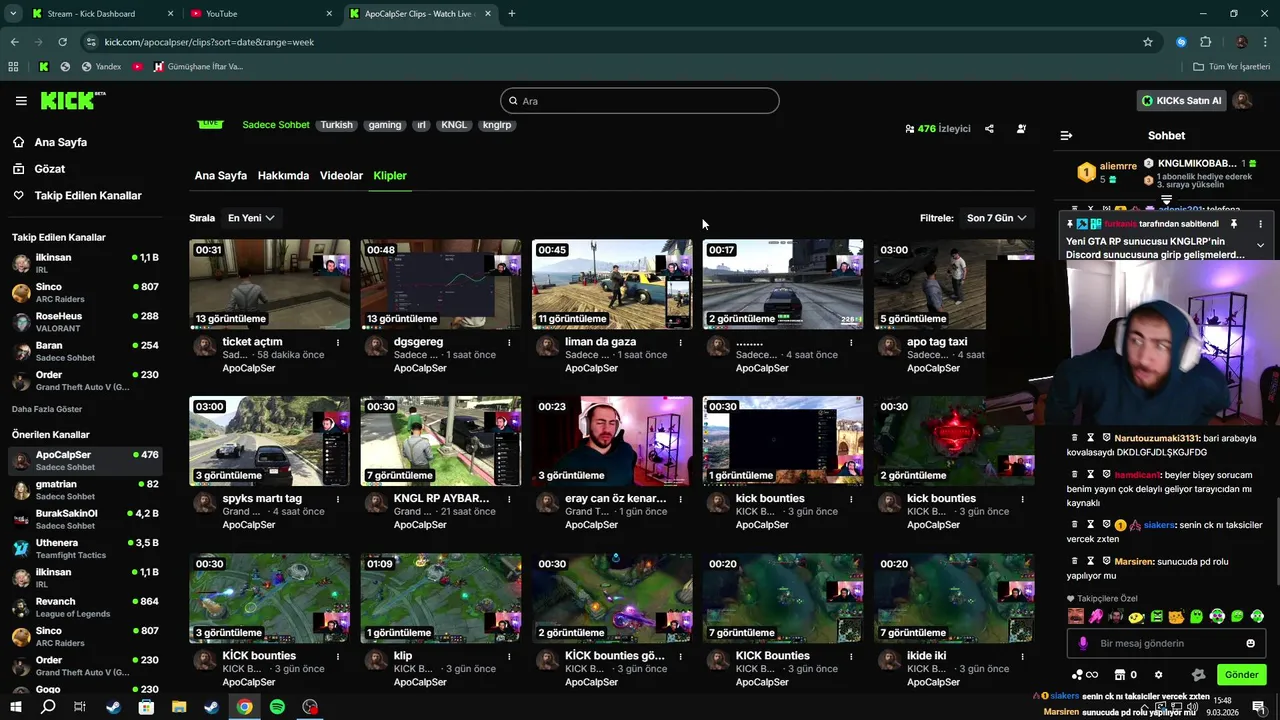Click the star badge icon near Gönder
1280x720 pixels.
1198,675
